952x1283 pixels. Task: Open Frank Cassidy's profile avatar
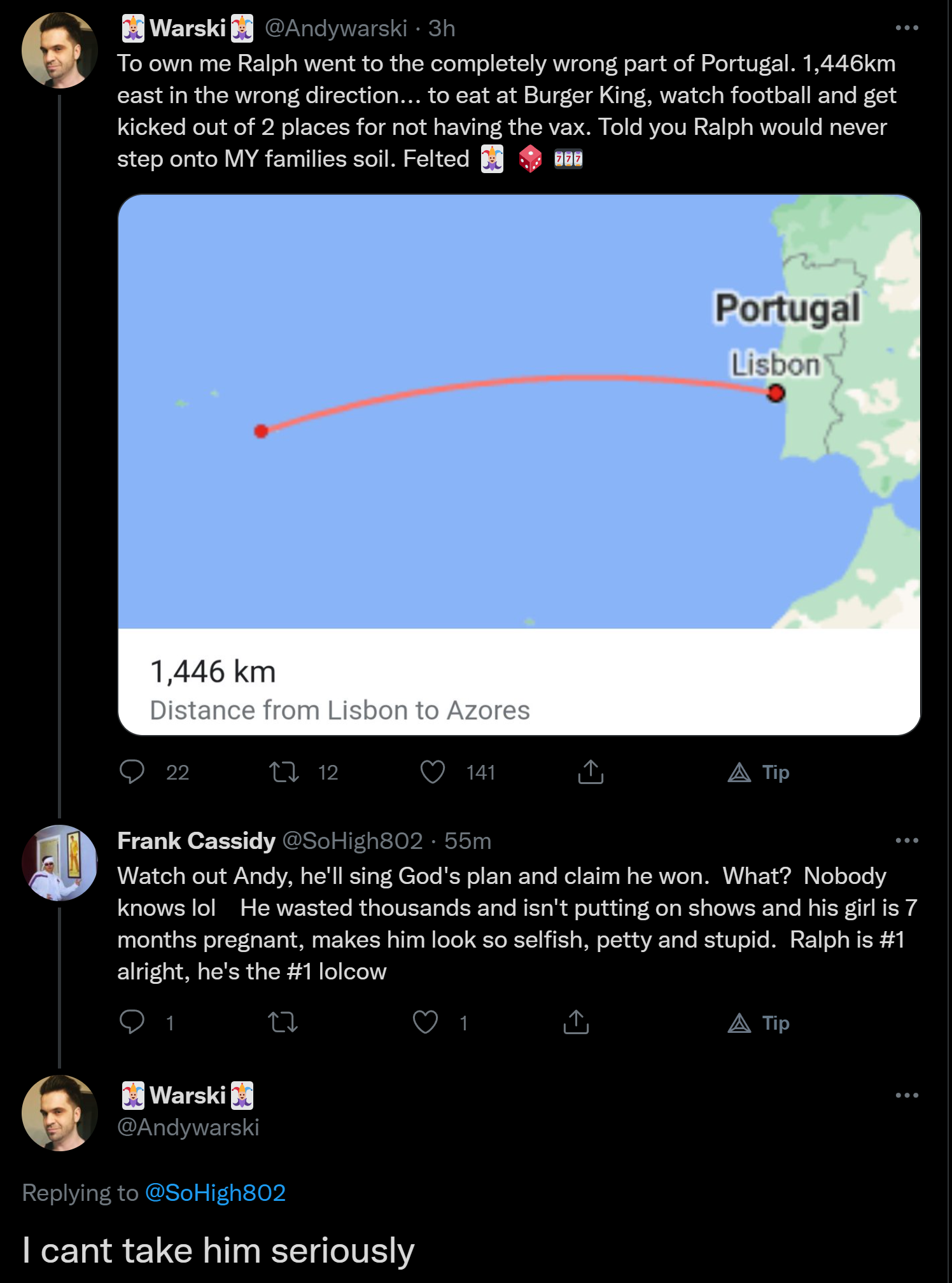60,863
